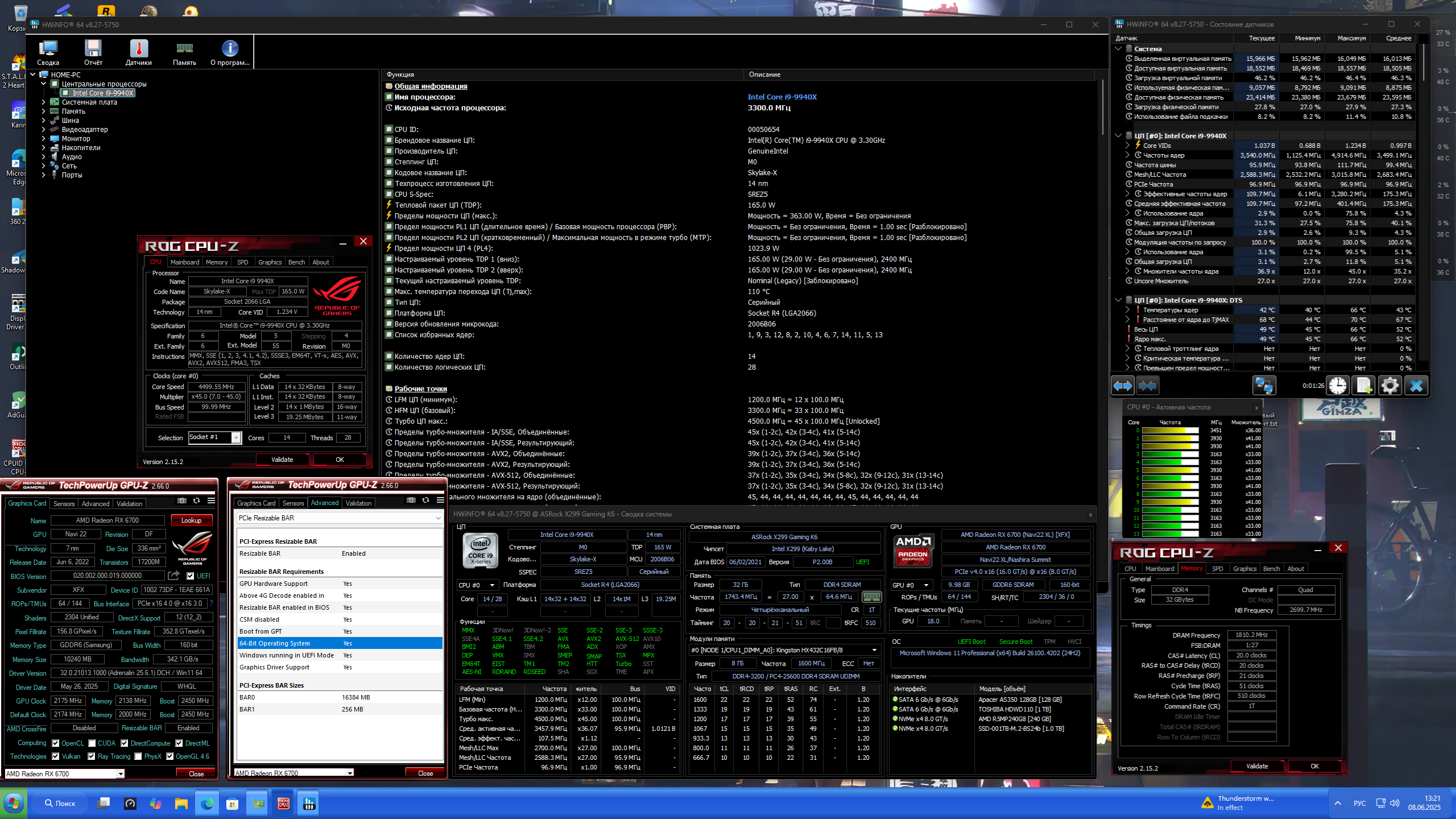The height and width of the screenshot is (819, 1456).
Task: Open the Память memory tool in HWiNFO
Action: [x=184, y=52]
